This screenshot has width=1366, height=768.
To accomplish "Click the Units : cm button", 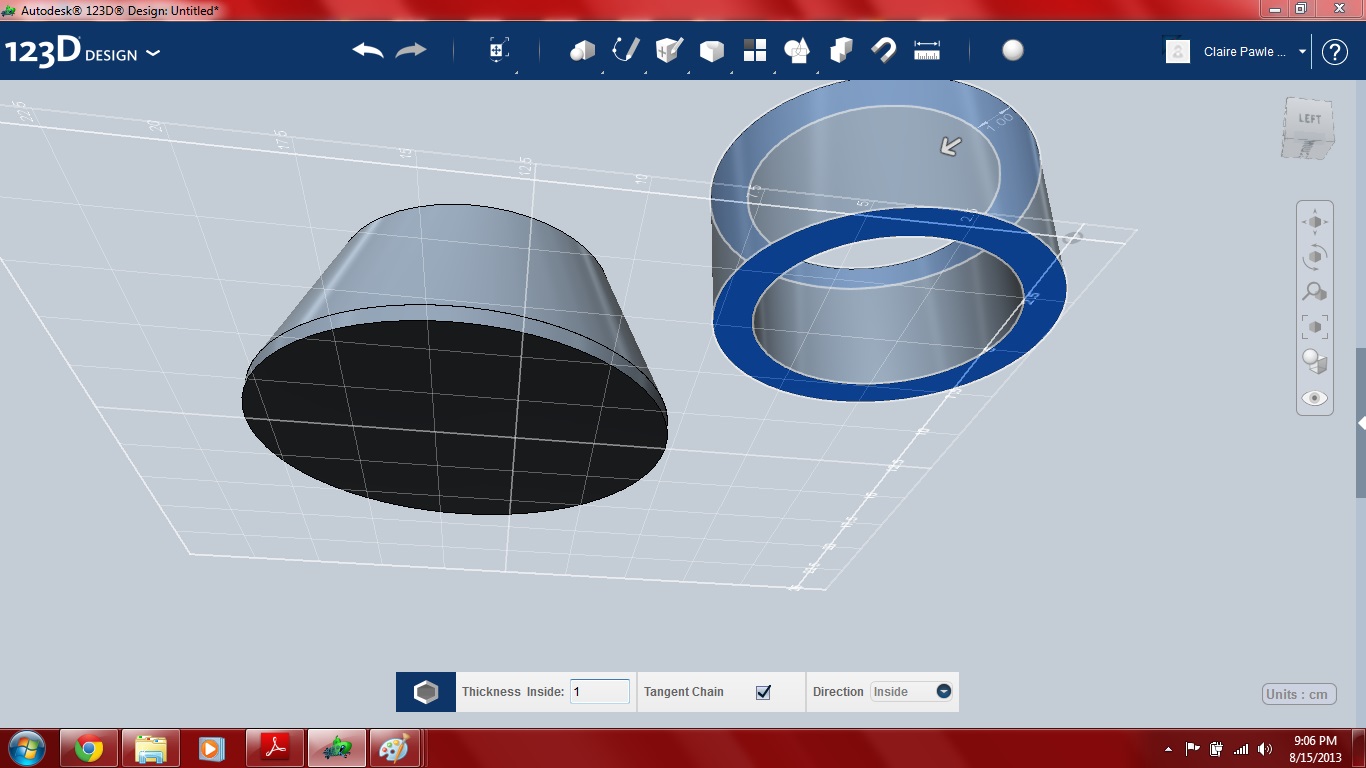I will tap(1299, 694).
